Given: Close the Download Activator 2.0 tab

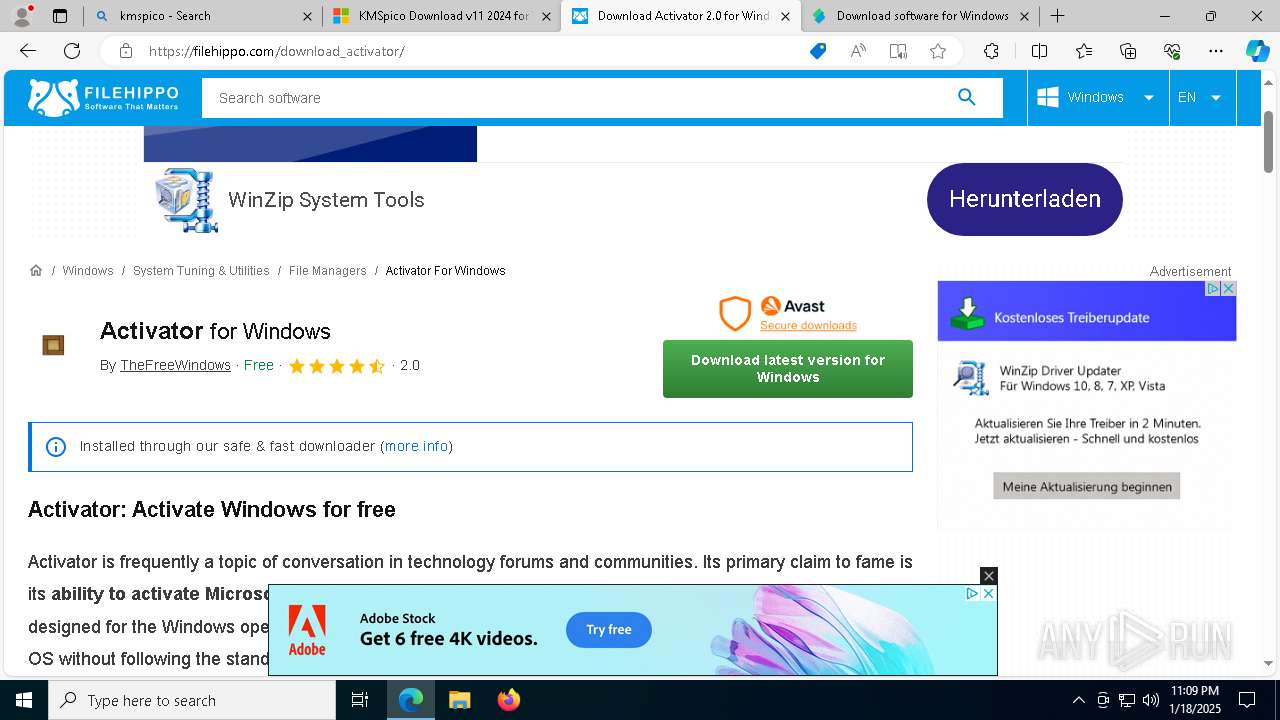Looking at the screenshot, I should pyautogui.click(x=785, y=16).
